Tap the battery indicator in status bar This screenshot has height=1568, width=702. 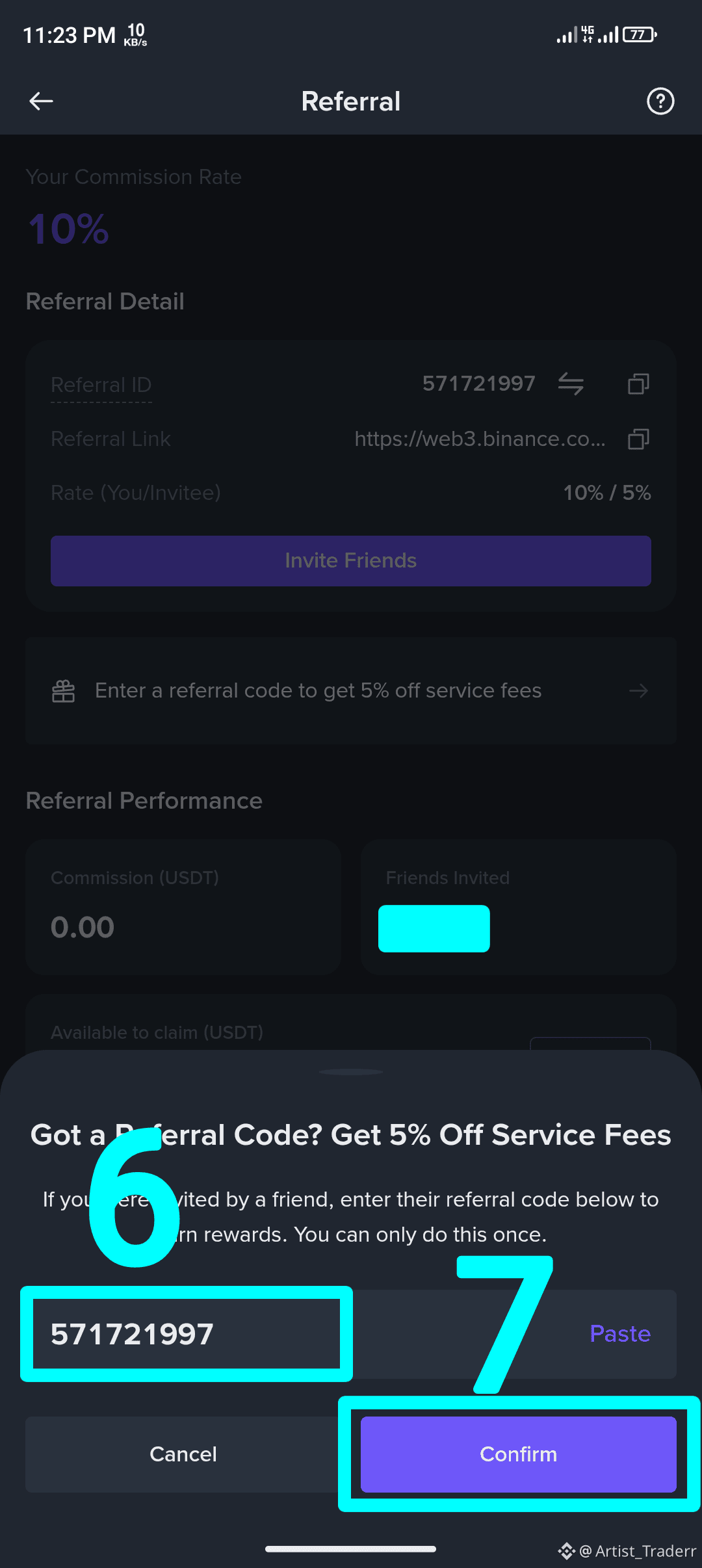[x=640, y=34]
